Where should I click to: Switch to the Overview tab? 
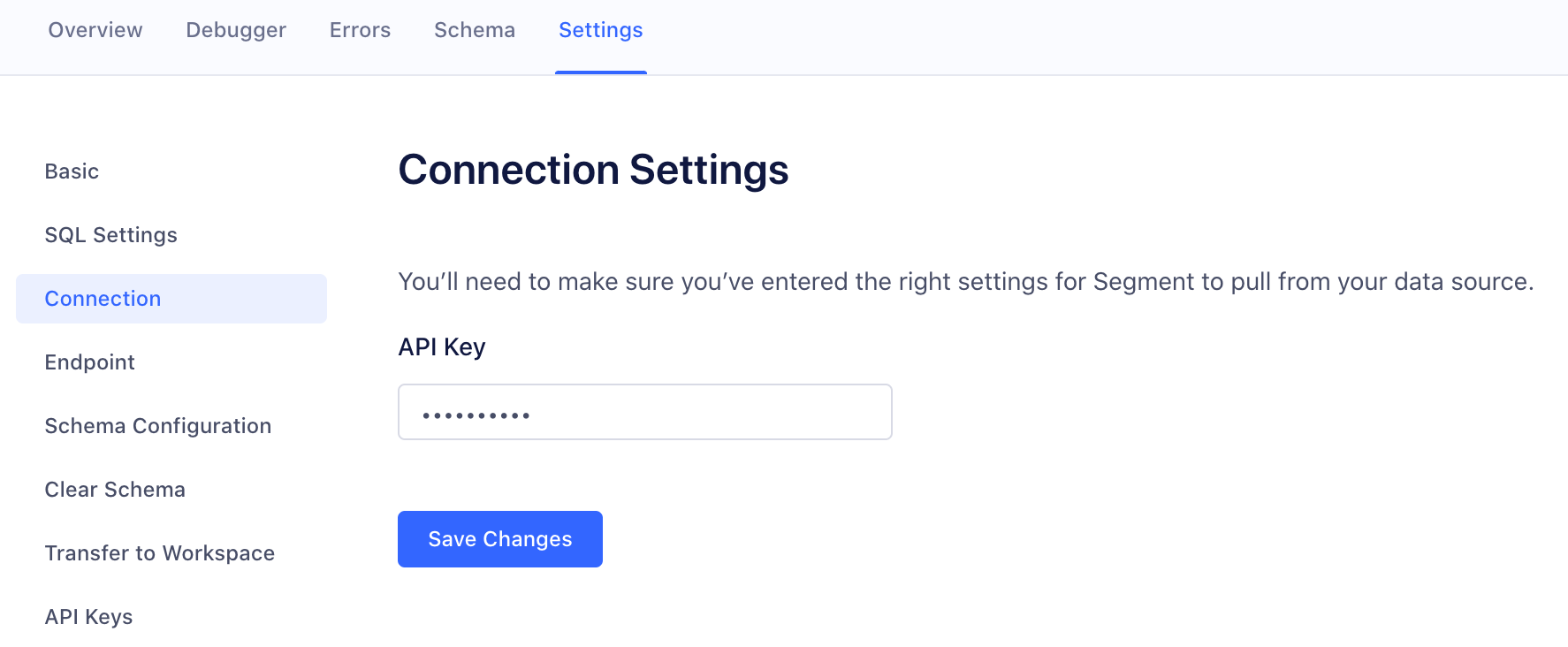[x=95, y=29]
